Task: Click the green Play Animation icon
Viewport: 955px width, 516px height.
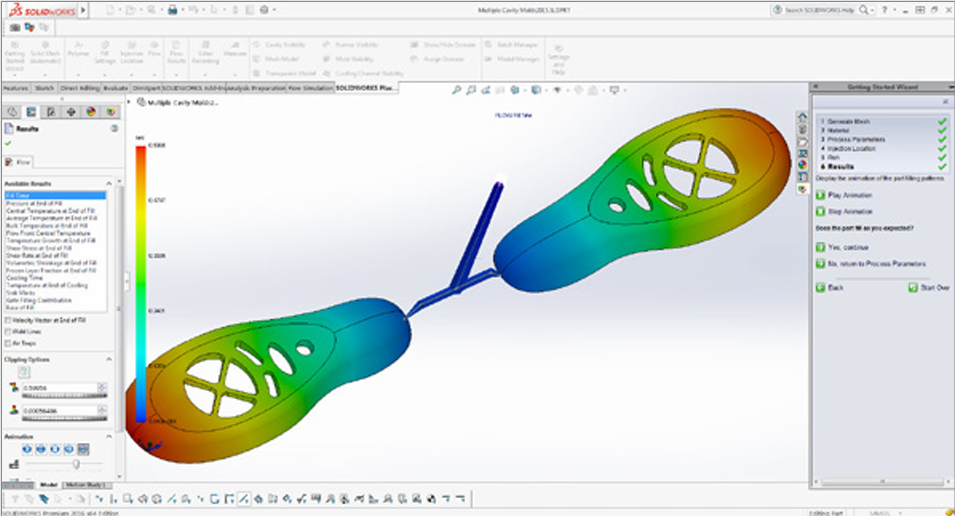Action: tap(820, 195)
